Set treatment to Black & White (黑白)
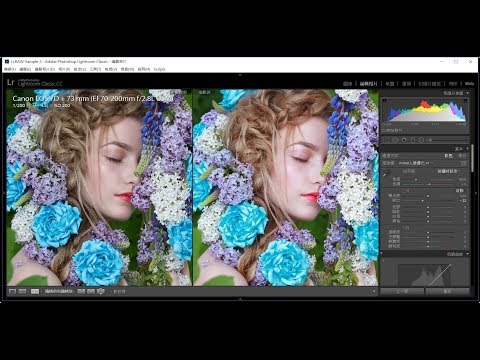 [x=462, y=156]
